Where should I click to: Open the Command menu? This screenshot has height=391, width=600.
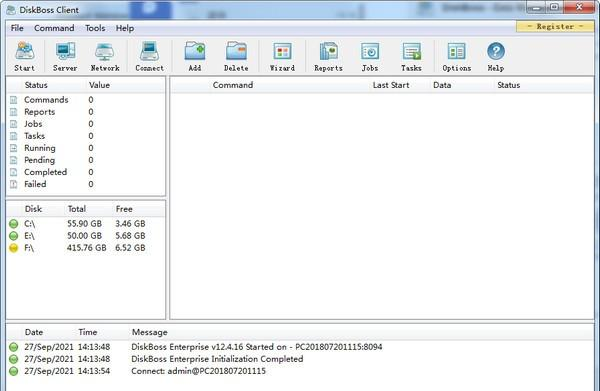pyautogui.click(x=54, y=28)
